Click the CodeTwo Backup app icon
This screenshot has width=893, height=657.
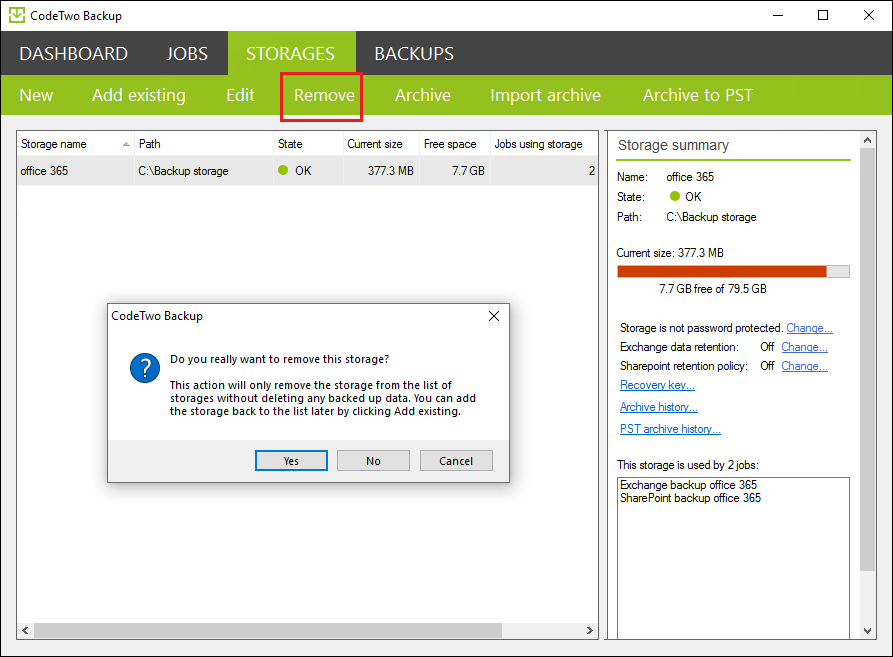(x=17, y=15)
